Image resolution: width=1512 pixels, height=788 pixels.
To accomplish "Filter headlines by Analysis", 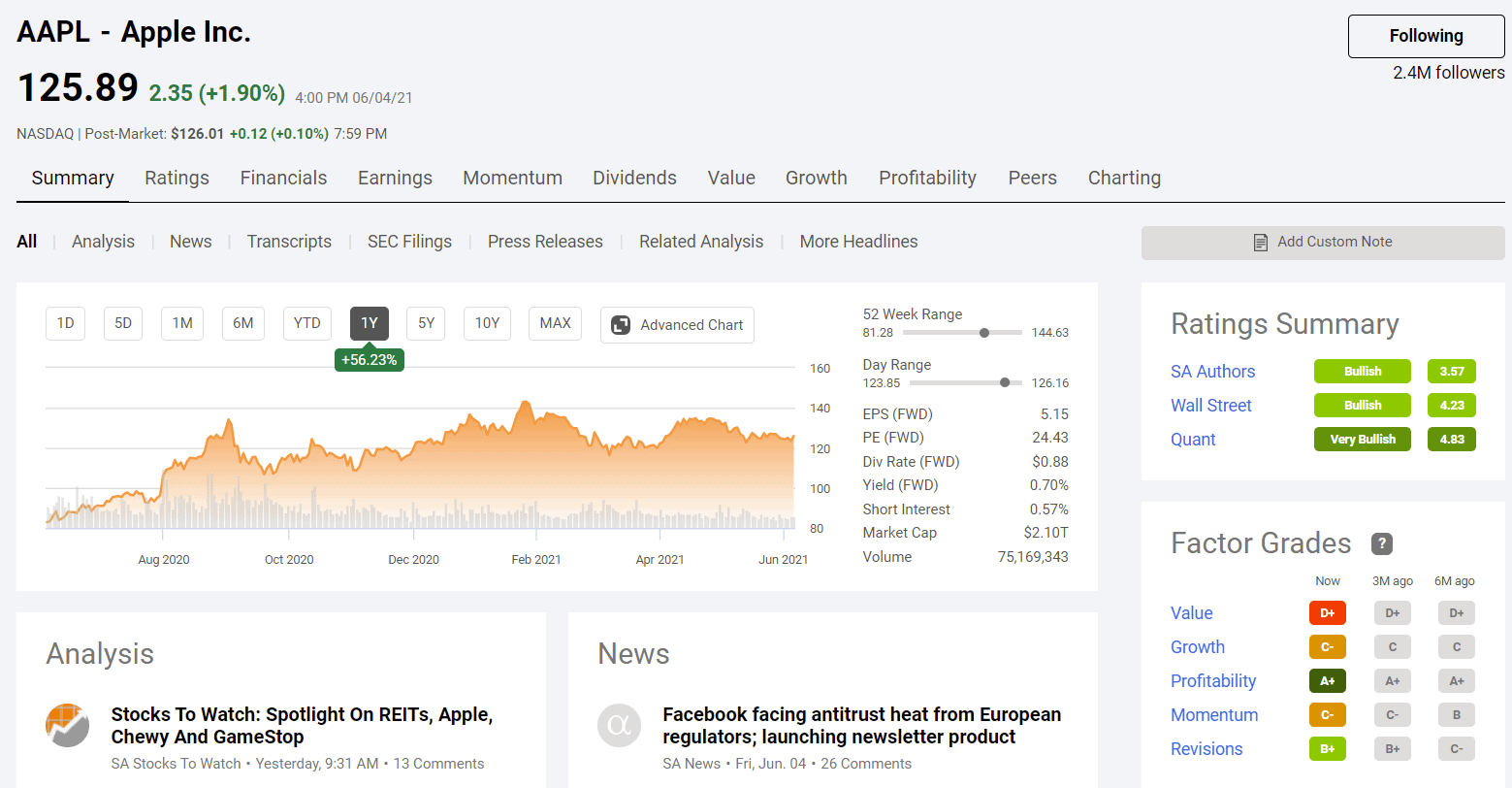I will 103,242.
